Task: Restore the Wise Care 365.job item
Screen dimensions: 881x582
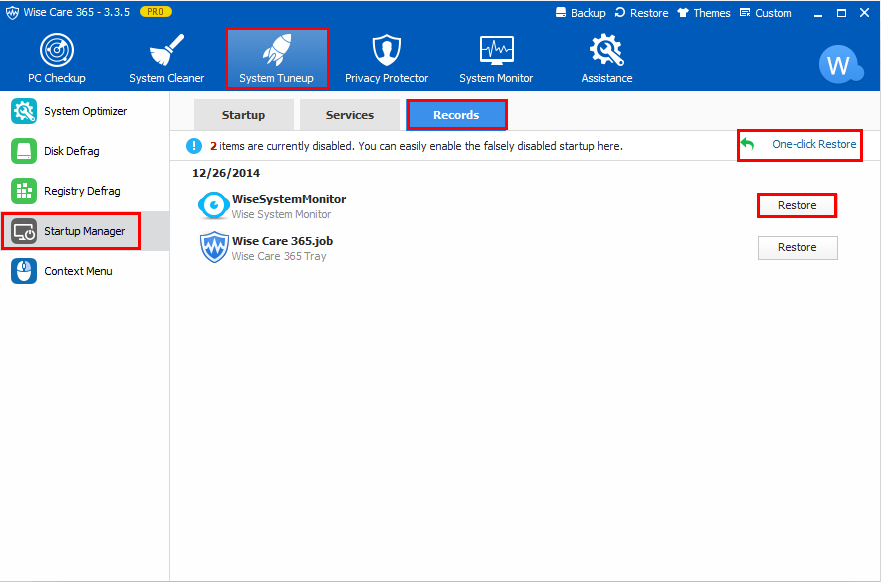Action: click(798, 247)
